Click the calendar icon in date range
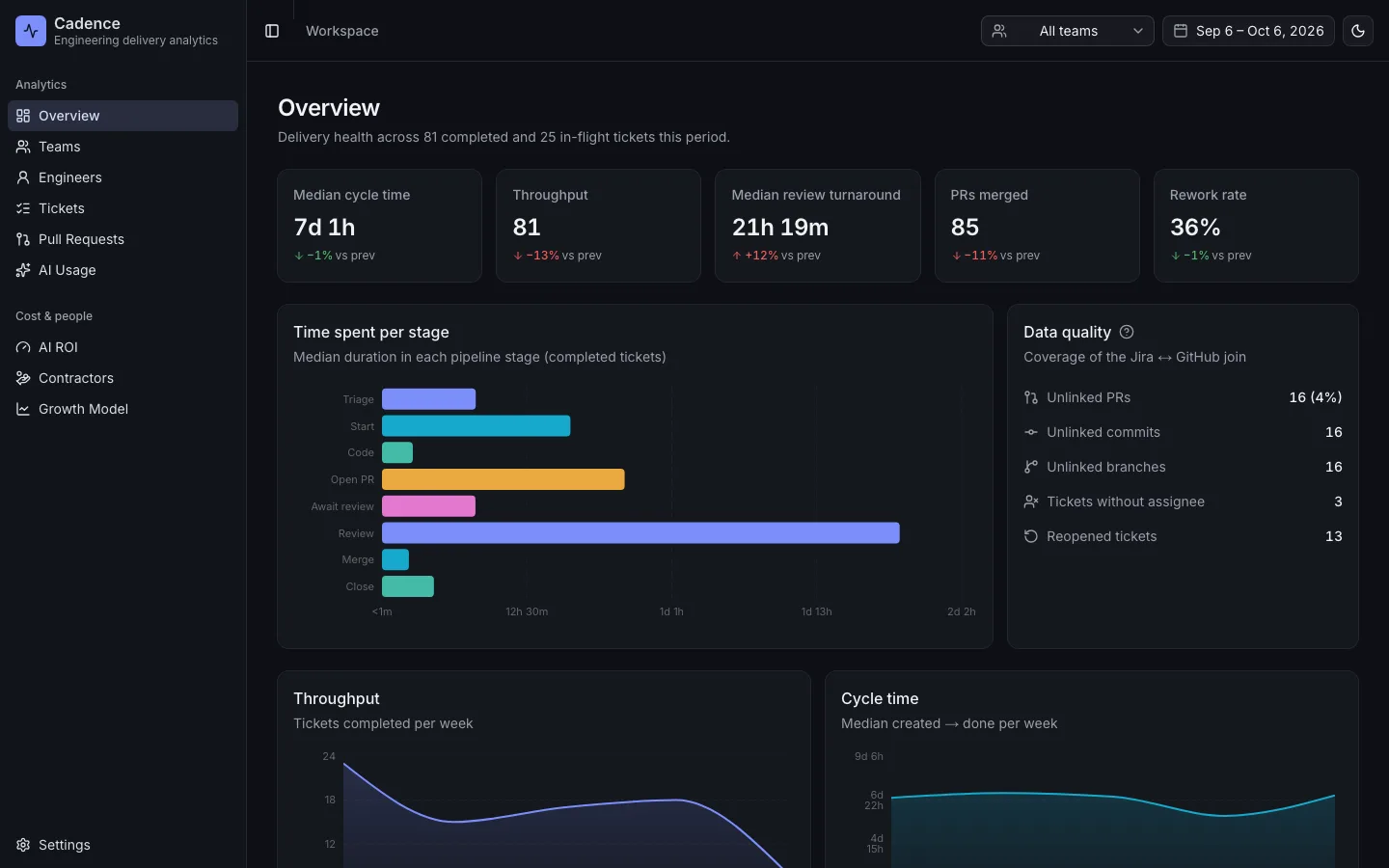The image size is (1389, 868). tap(1180, 31)
